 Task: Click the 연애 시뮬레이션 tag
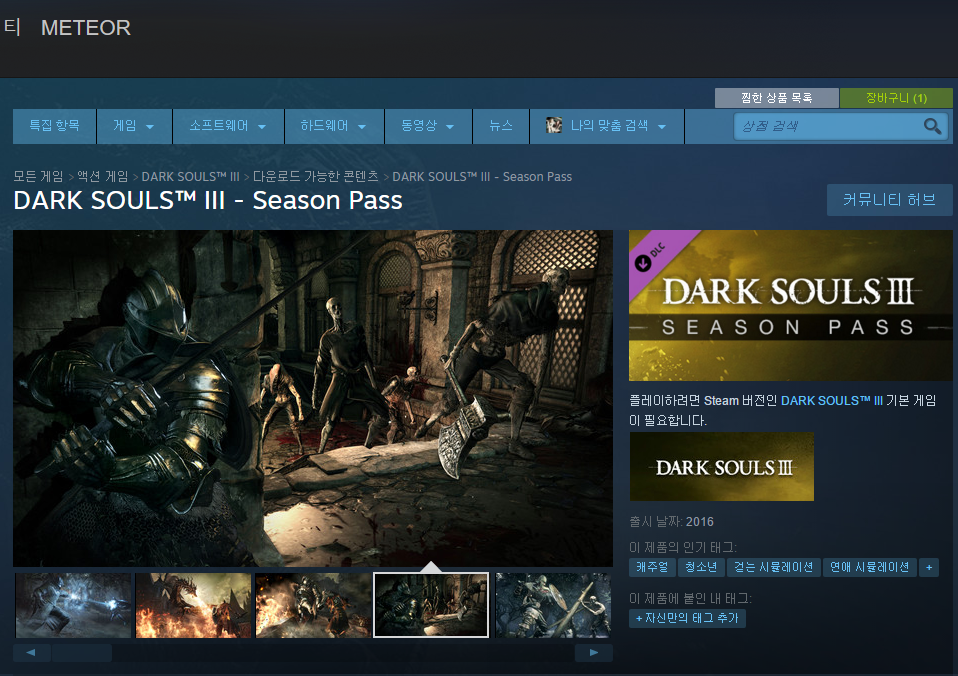pos(869,567)
